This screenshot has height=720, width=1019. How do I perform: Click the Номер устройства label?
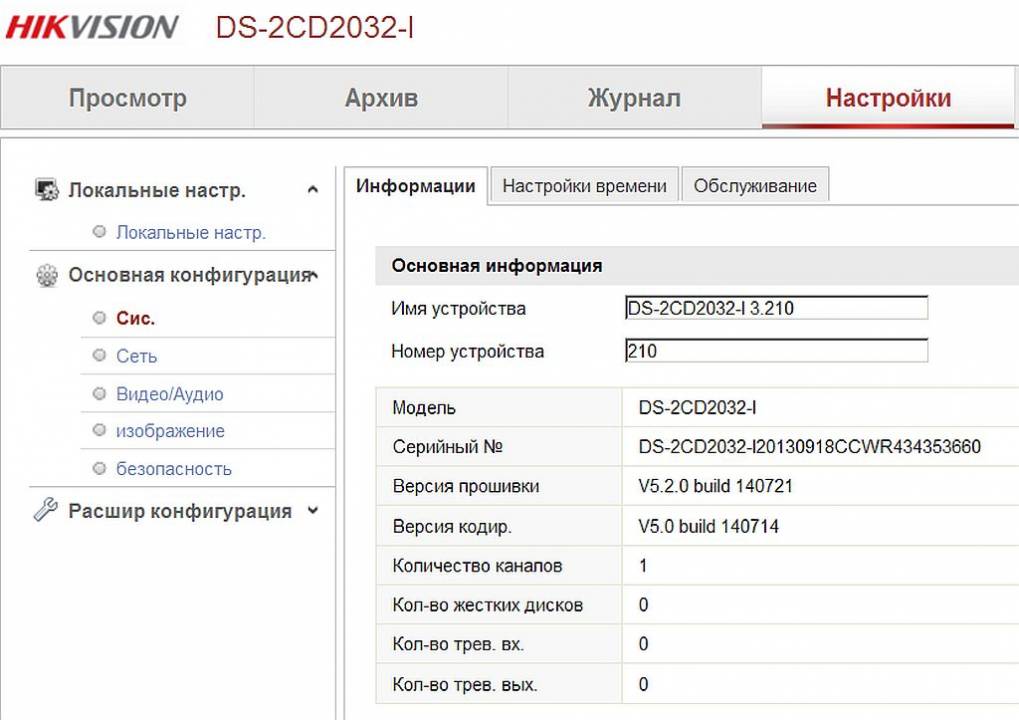[468, 352]
